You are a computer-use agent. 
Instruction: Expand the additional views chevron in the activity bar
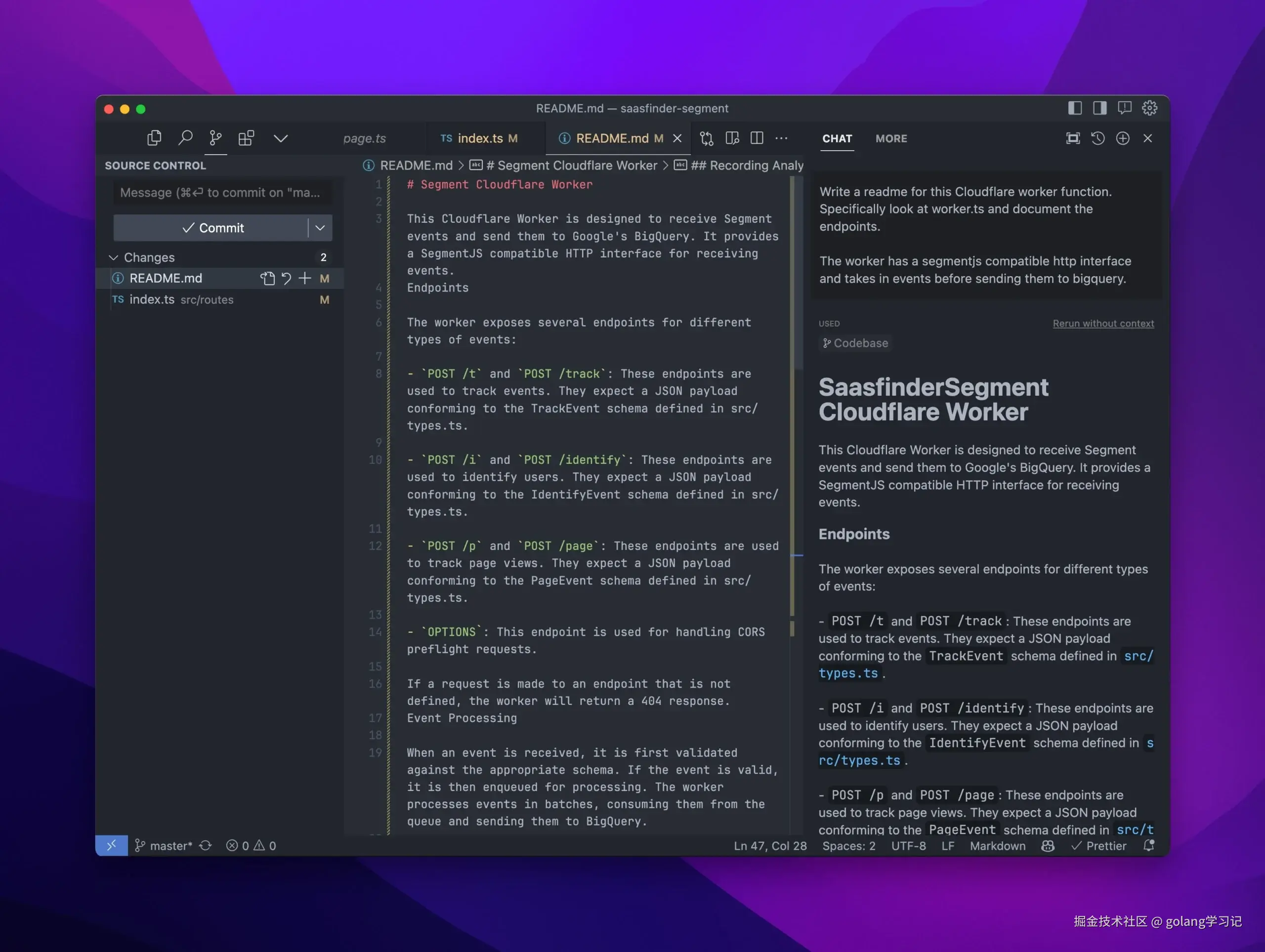[280, 138]
